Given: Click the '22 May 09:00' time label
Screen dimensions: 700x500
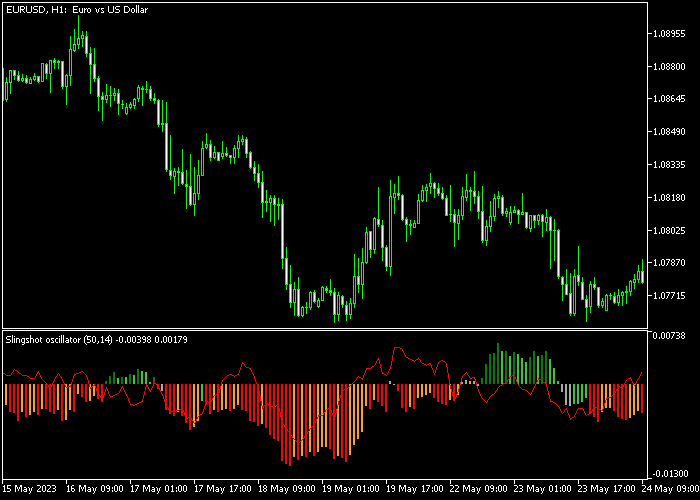Looking at the screenshot, I should click(479, 489).
